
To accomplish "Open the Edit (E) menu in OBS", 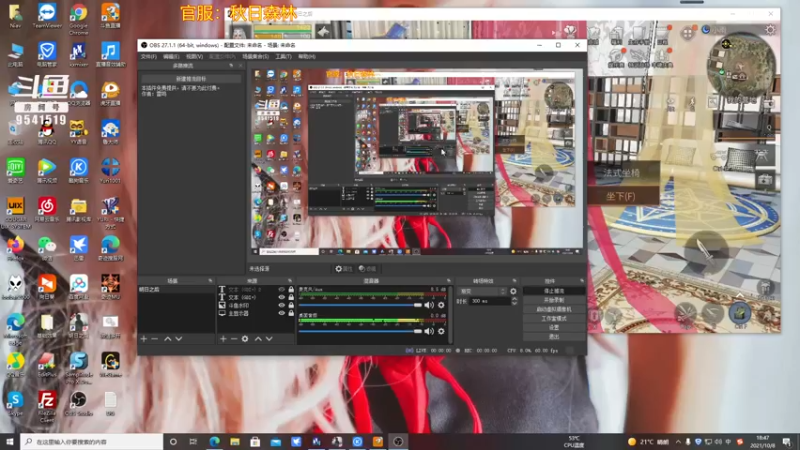I will [x=171, y=57].
